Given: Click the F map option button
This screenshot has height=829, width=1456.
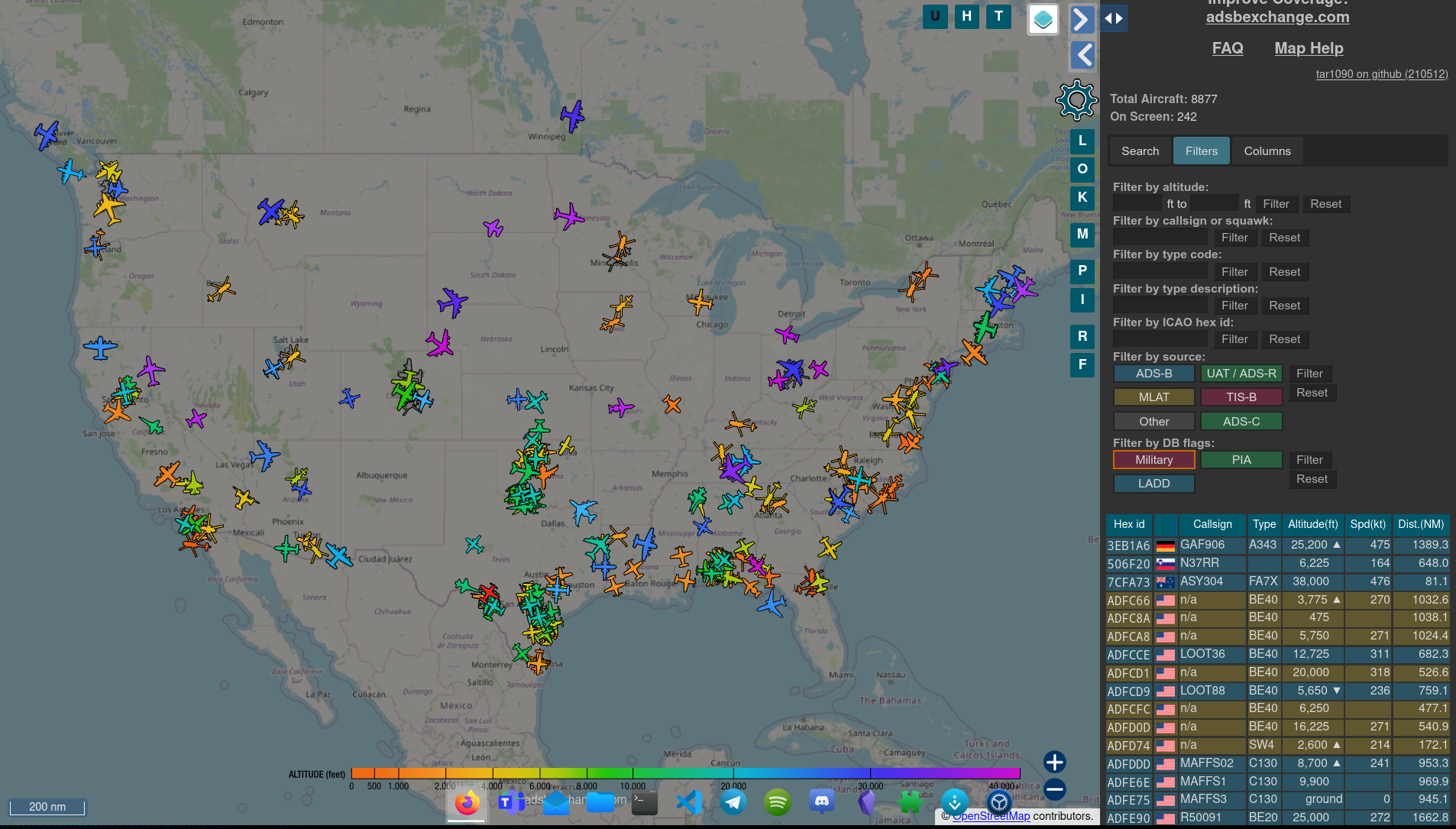Looking at the screenshot, I should (x=1082, y=365).
